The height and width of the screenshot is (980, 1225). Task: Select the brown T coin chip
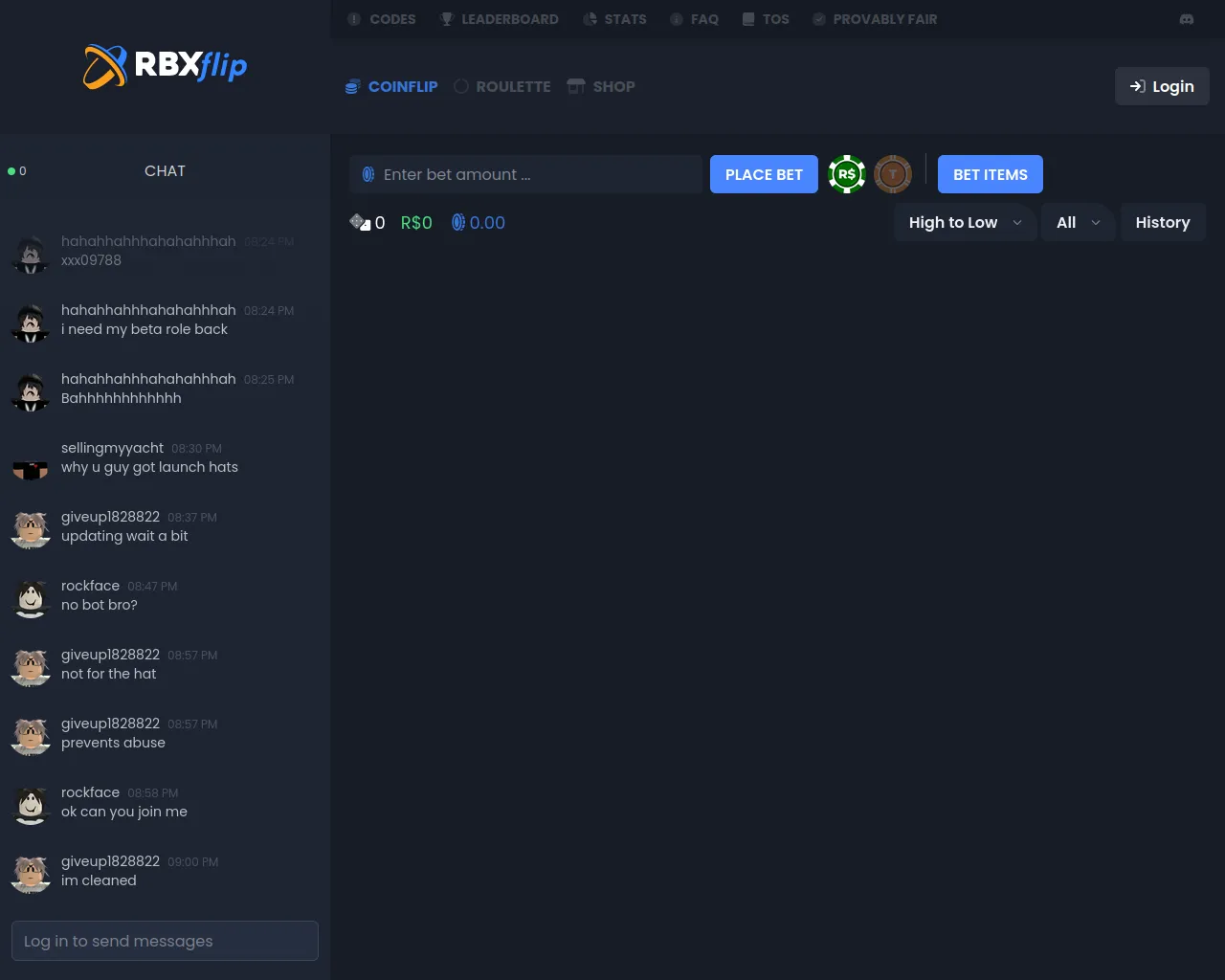(x=893, y=174)
